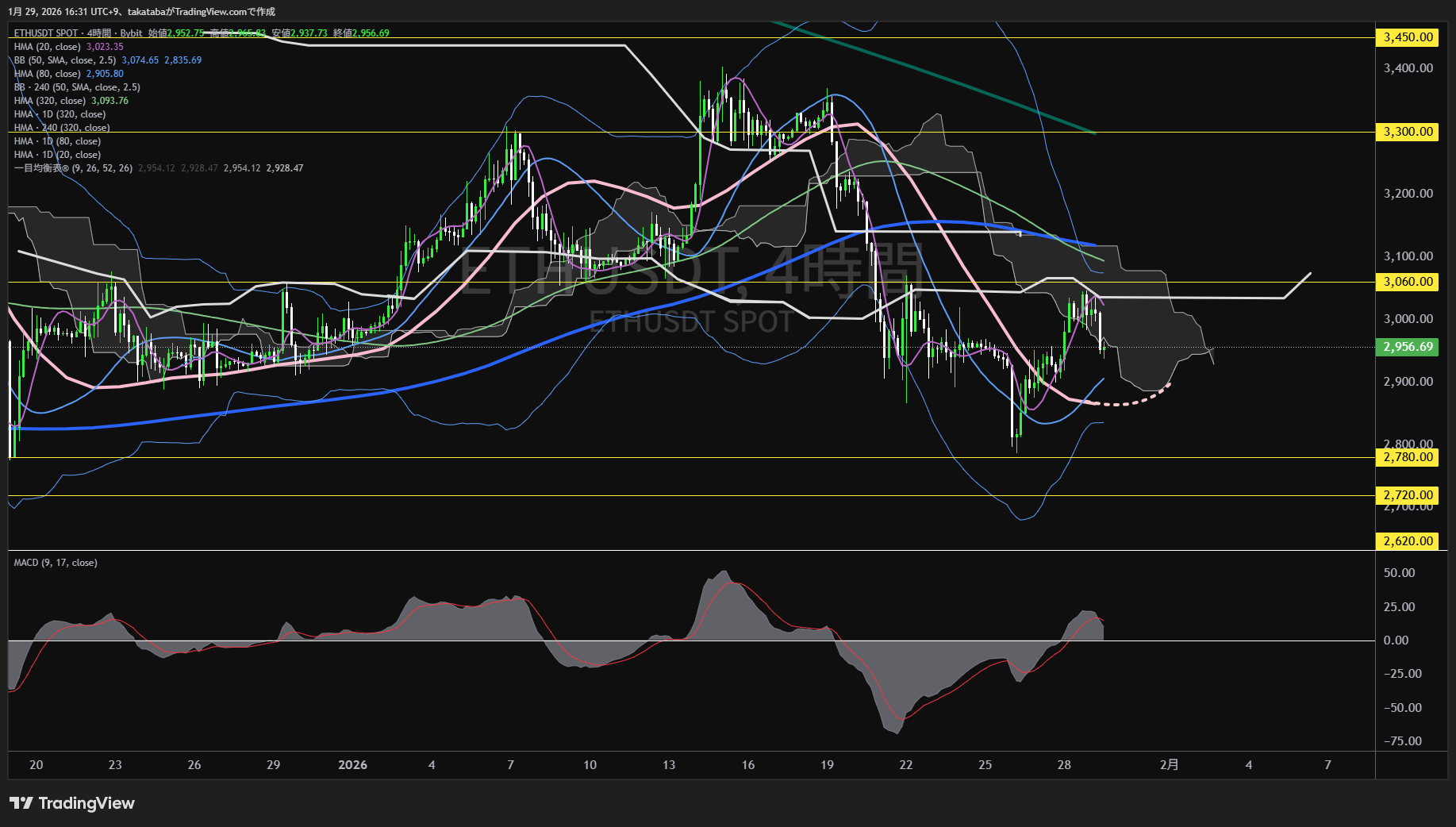Click the TradingView logo icon
1456x827 pixels.
[x=21, y=803]
